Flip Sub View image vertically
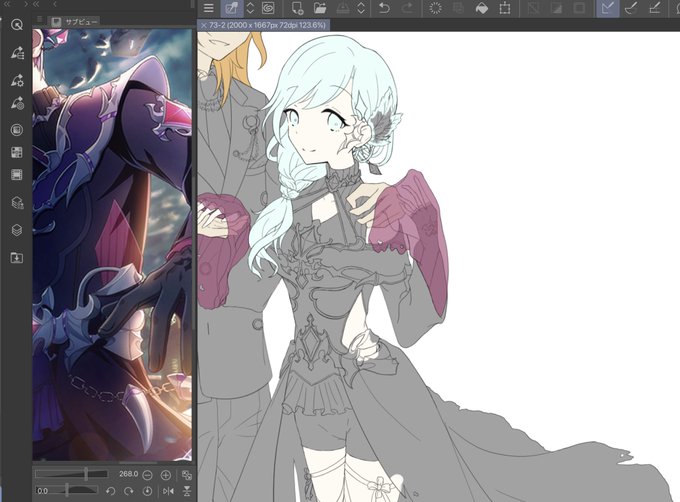The image size is (680, 502). click(186, 491)
